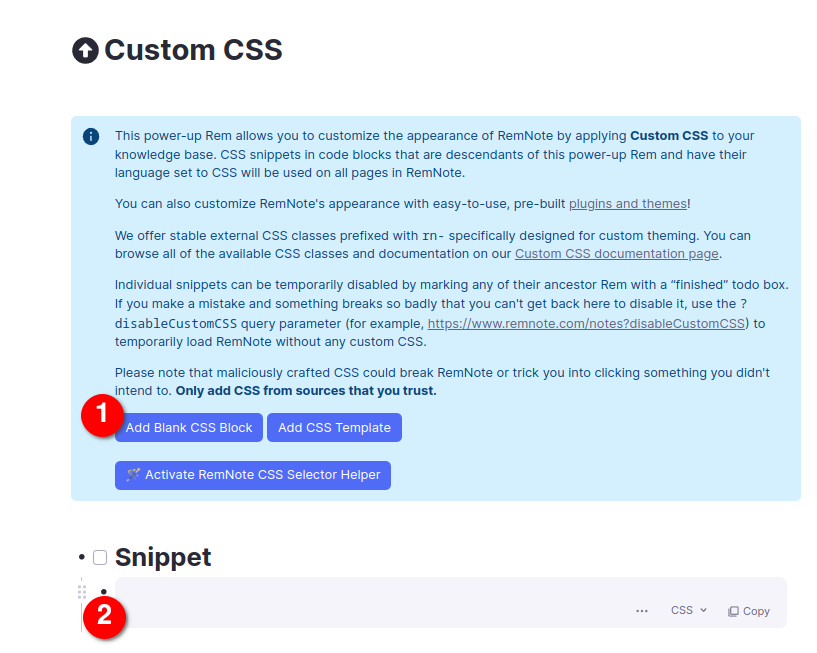Click the bullet point of the code block Rem
Screen dimensions: 817x653
pos(103,592)
